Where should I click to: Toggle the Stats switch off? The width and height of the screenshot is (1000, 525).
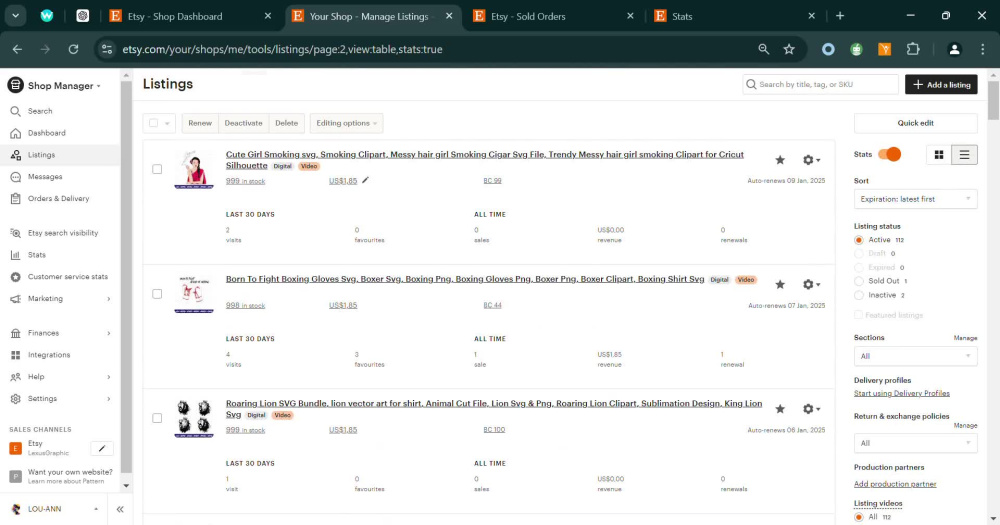(x=889, y=154)
